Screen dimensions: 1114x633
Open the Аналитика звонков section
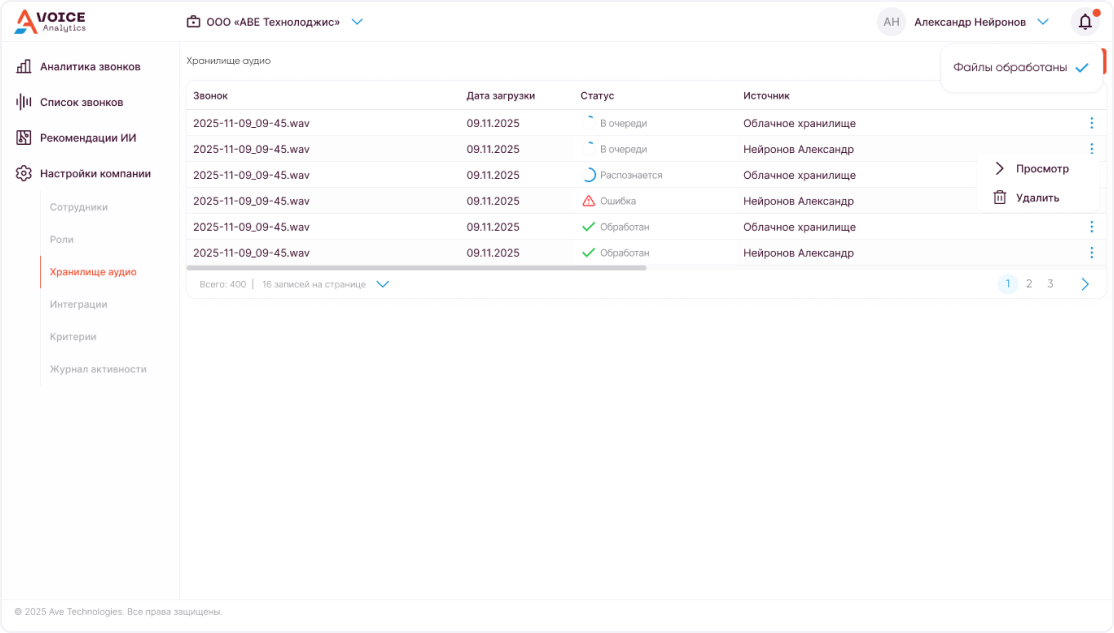click(x=89, y=67)
